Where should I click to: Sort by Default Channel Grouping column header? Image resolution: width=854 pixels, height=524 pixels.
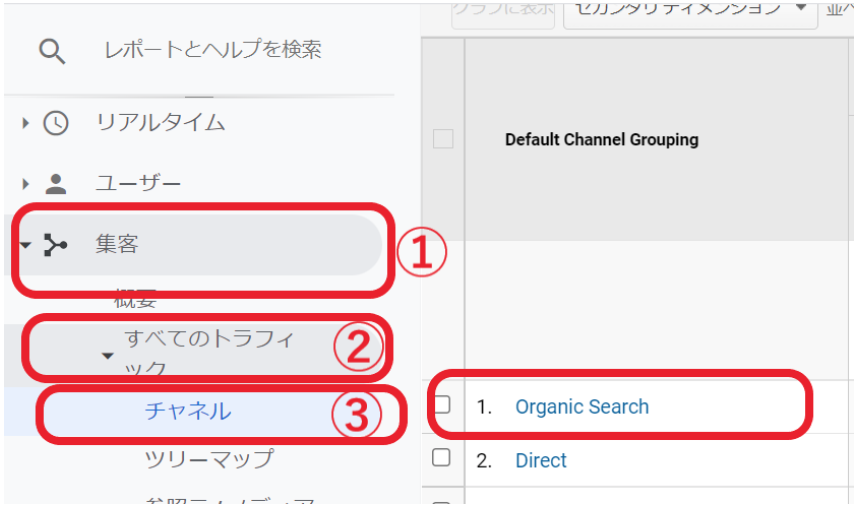[601, 139]
